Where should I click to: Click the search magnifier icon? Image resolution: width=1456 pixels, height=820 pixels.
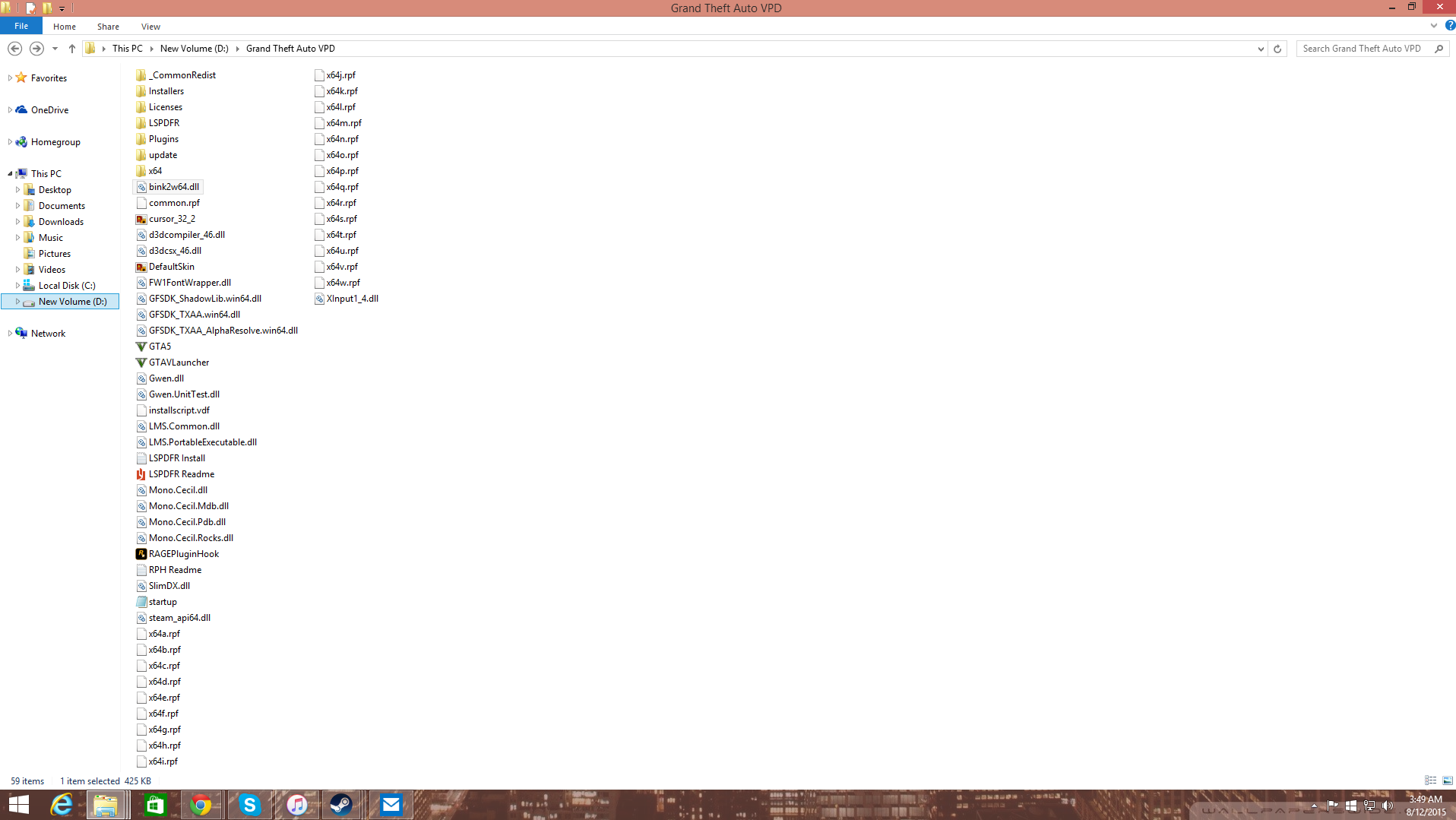1439,49
